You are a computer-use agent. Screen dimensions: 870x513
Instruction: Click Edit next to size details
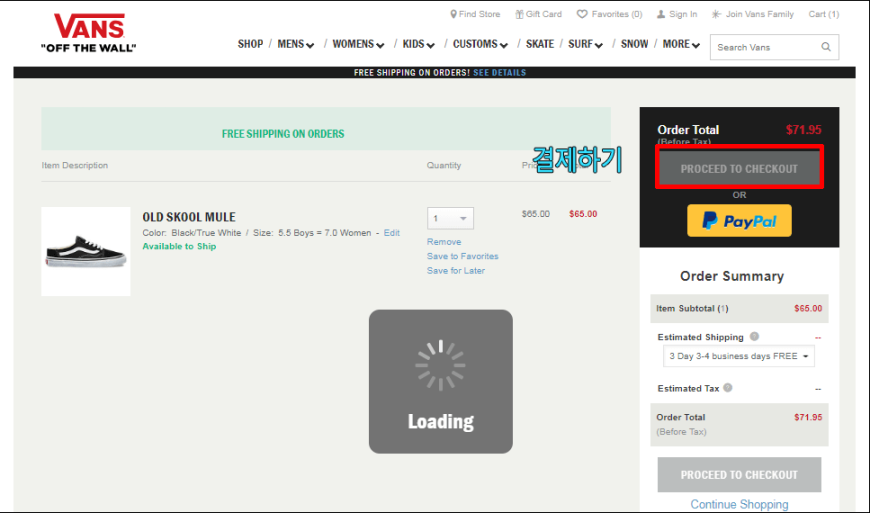[392, 233]
